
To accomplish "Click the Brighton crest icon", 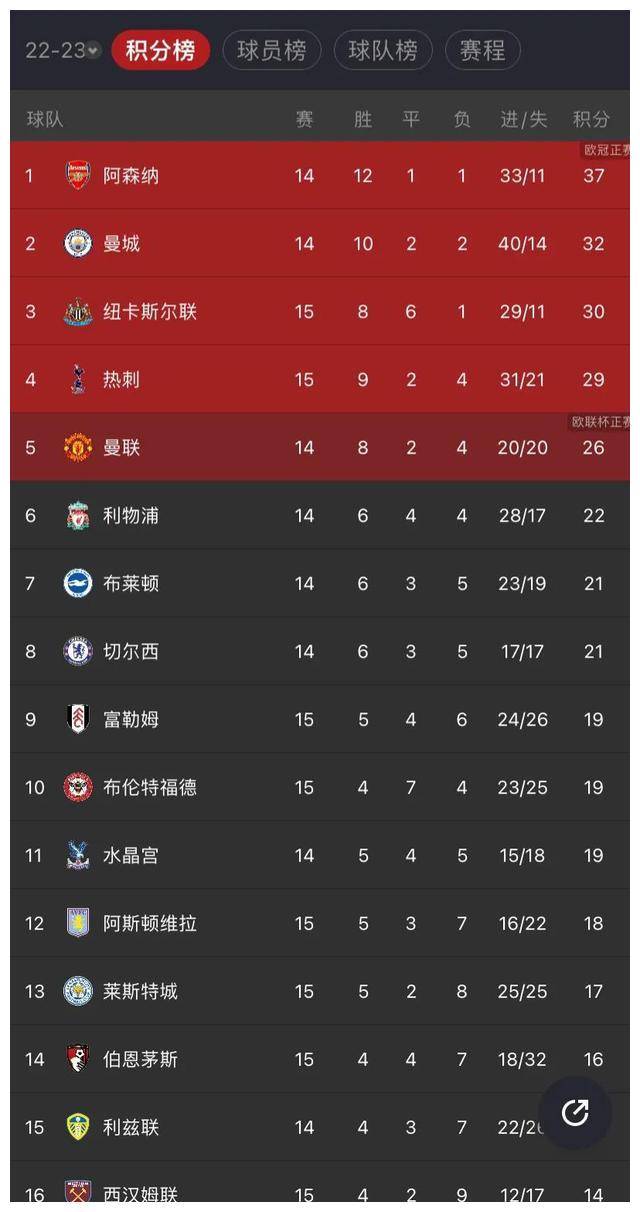I will tap(78, 583).
